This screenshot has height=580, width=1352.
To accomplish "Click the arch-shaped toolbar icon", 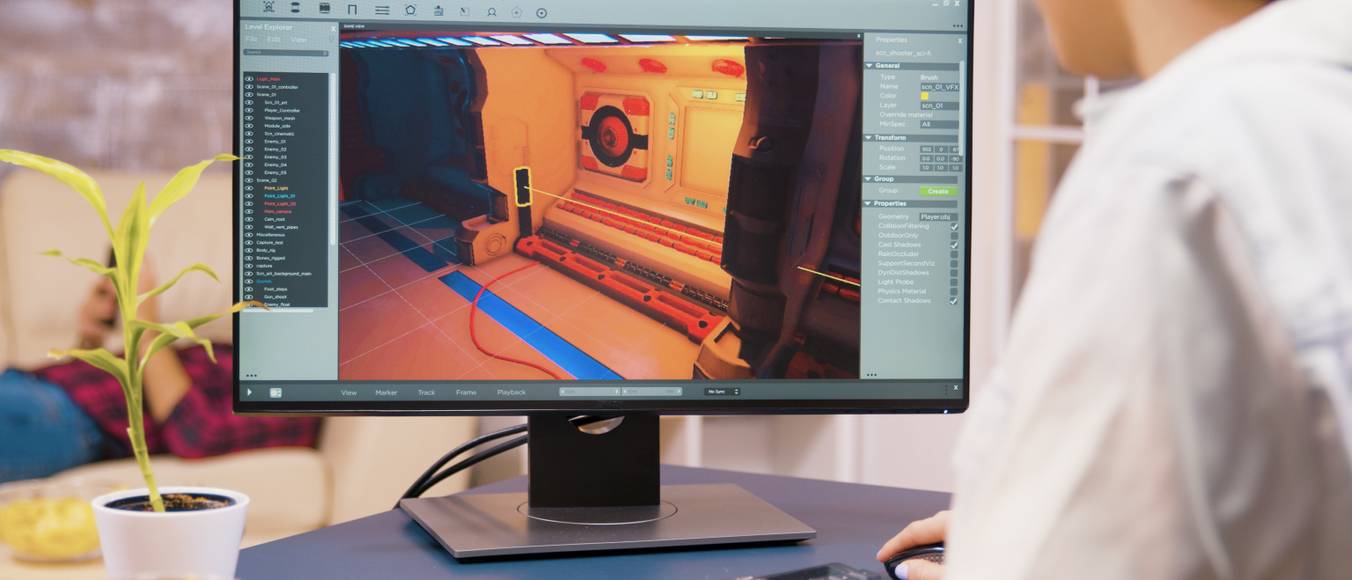I will (352, 9).
